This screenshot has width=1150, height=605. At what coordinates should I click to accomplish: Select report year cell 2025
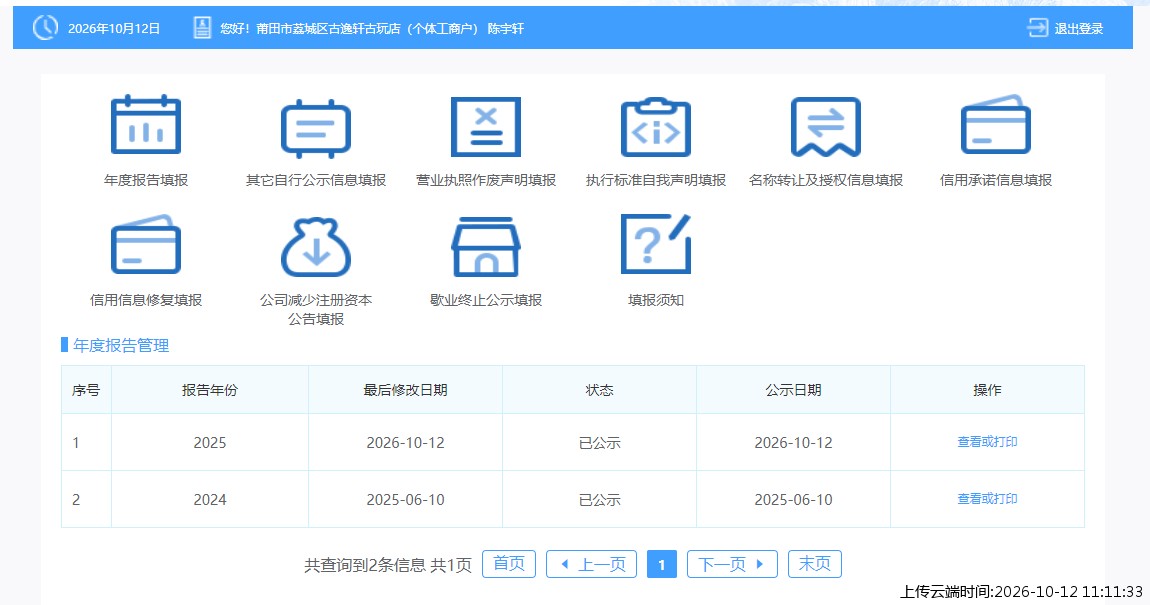coord(210,442)
